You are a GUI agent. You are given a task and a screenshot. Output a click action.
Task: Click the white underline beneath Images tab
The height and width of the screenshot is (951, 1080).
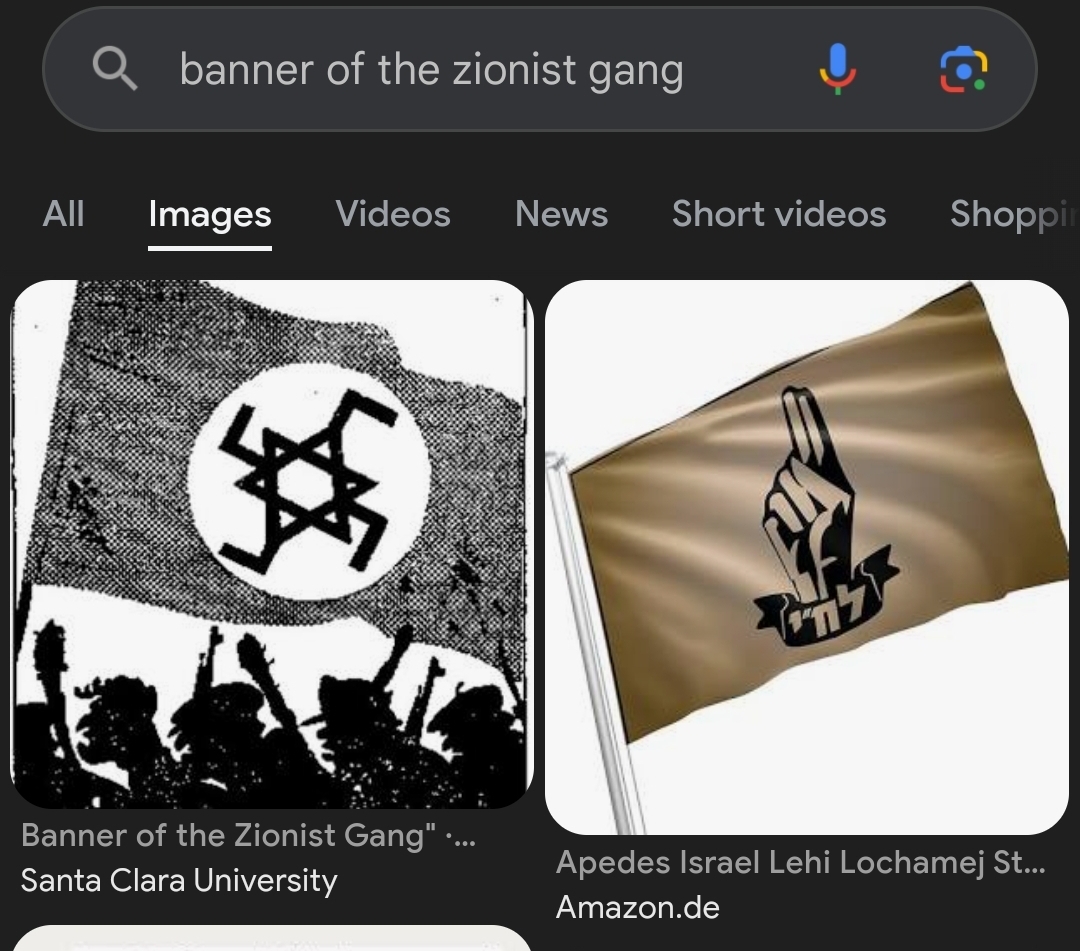pyautogui.click(x=210, y=248)
